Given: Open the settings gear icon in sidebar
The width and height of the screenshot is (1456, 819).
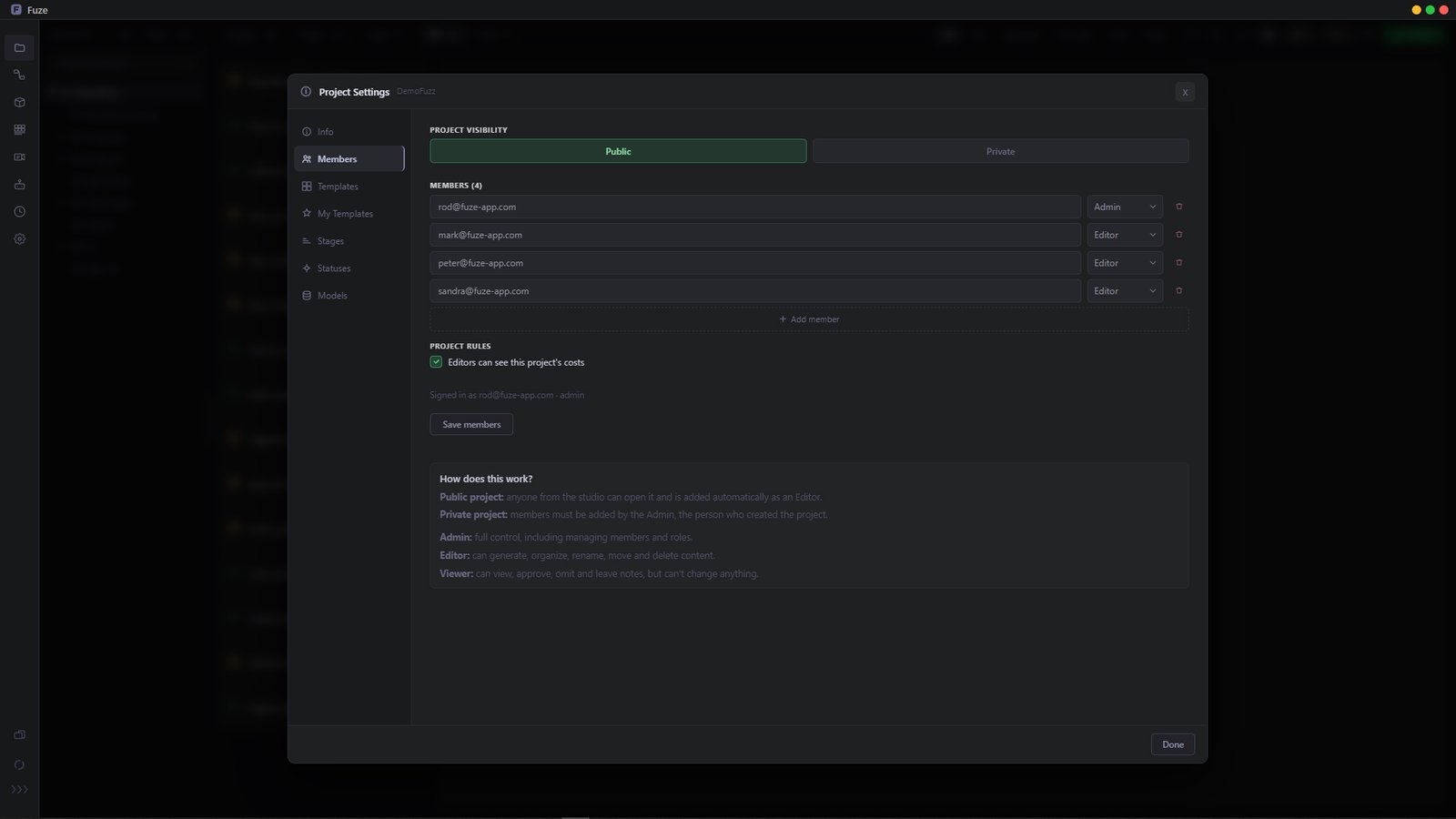Looking at the screenshot, I should click(19, 238).
